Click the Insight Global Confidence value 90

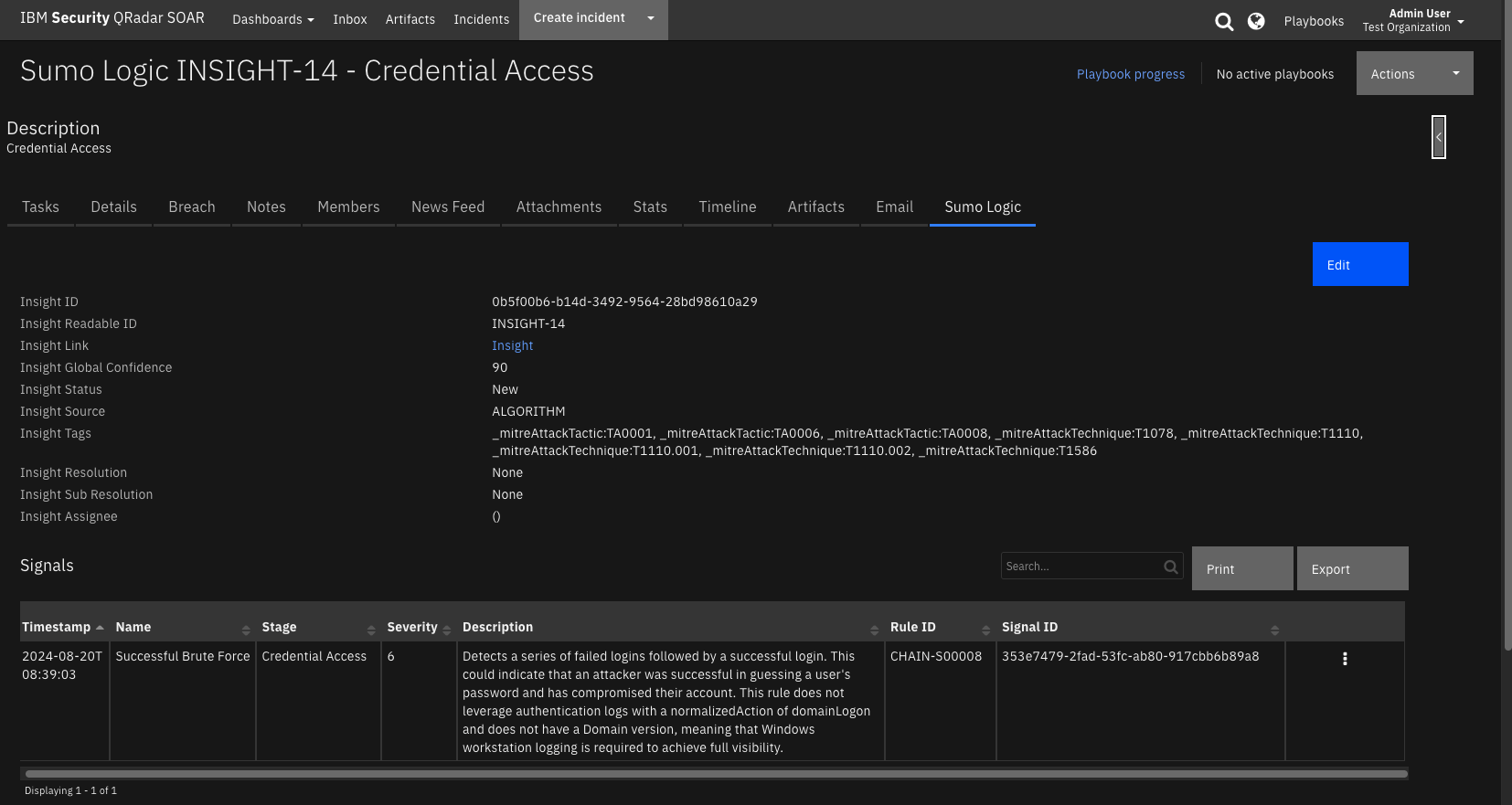(500, 367)
